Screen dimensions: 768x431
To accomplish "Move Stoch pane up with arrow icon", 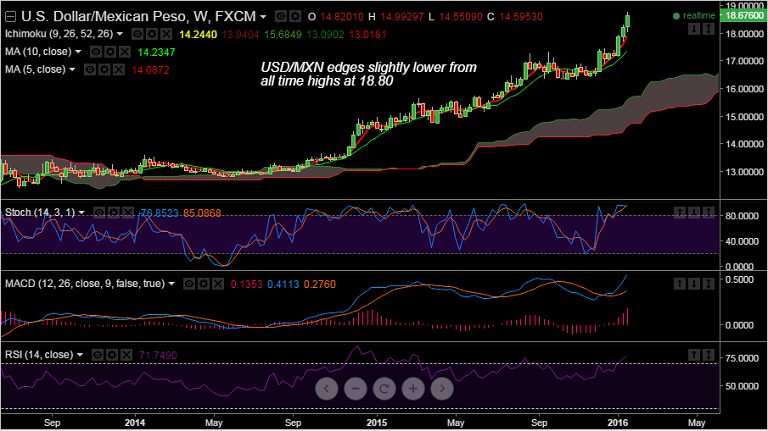I will [680, 212].
